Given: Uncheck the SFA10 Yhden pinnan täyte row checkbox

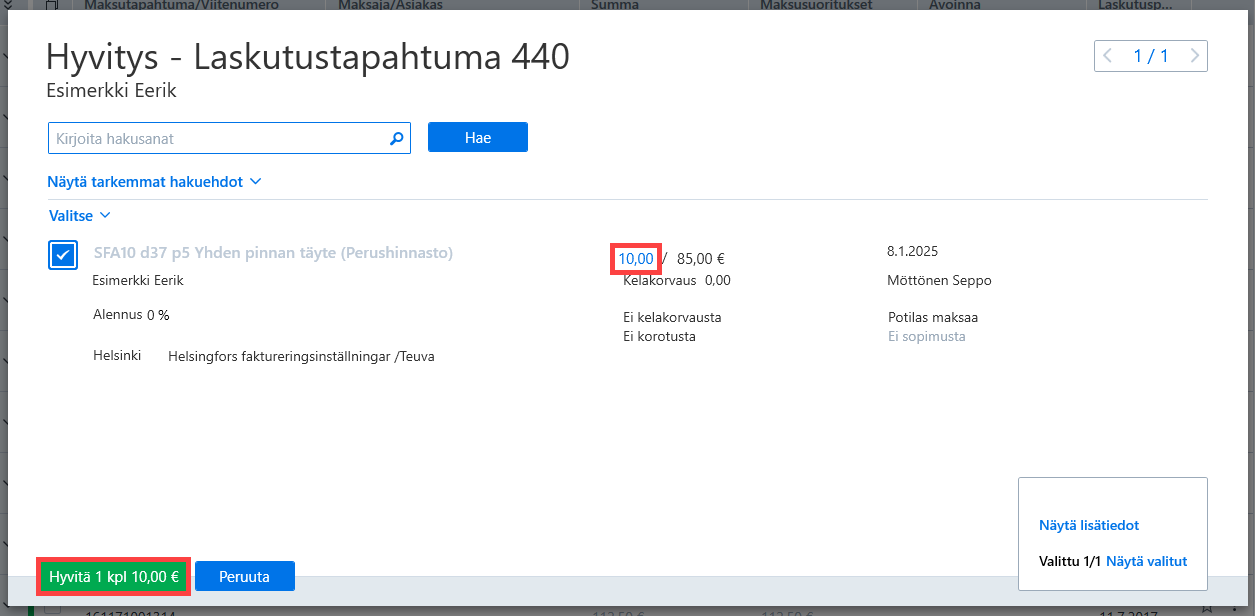Looking at the screenshot, I should click(x=63, y=255).
